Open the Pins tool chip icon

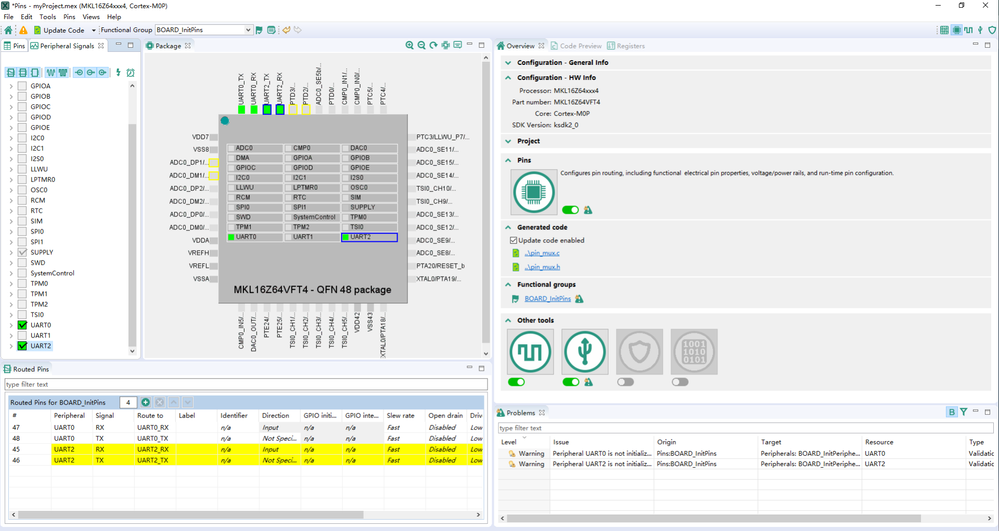534,191
